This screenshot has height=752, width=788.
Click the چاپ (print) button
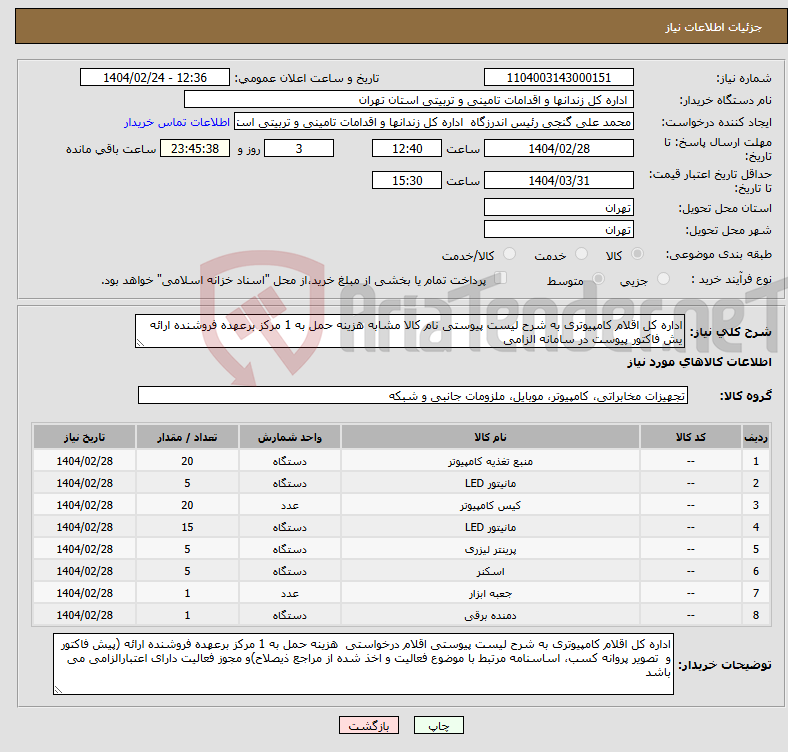coord(438,725)
